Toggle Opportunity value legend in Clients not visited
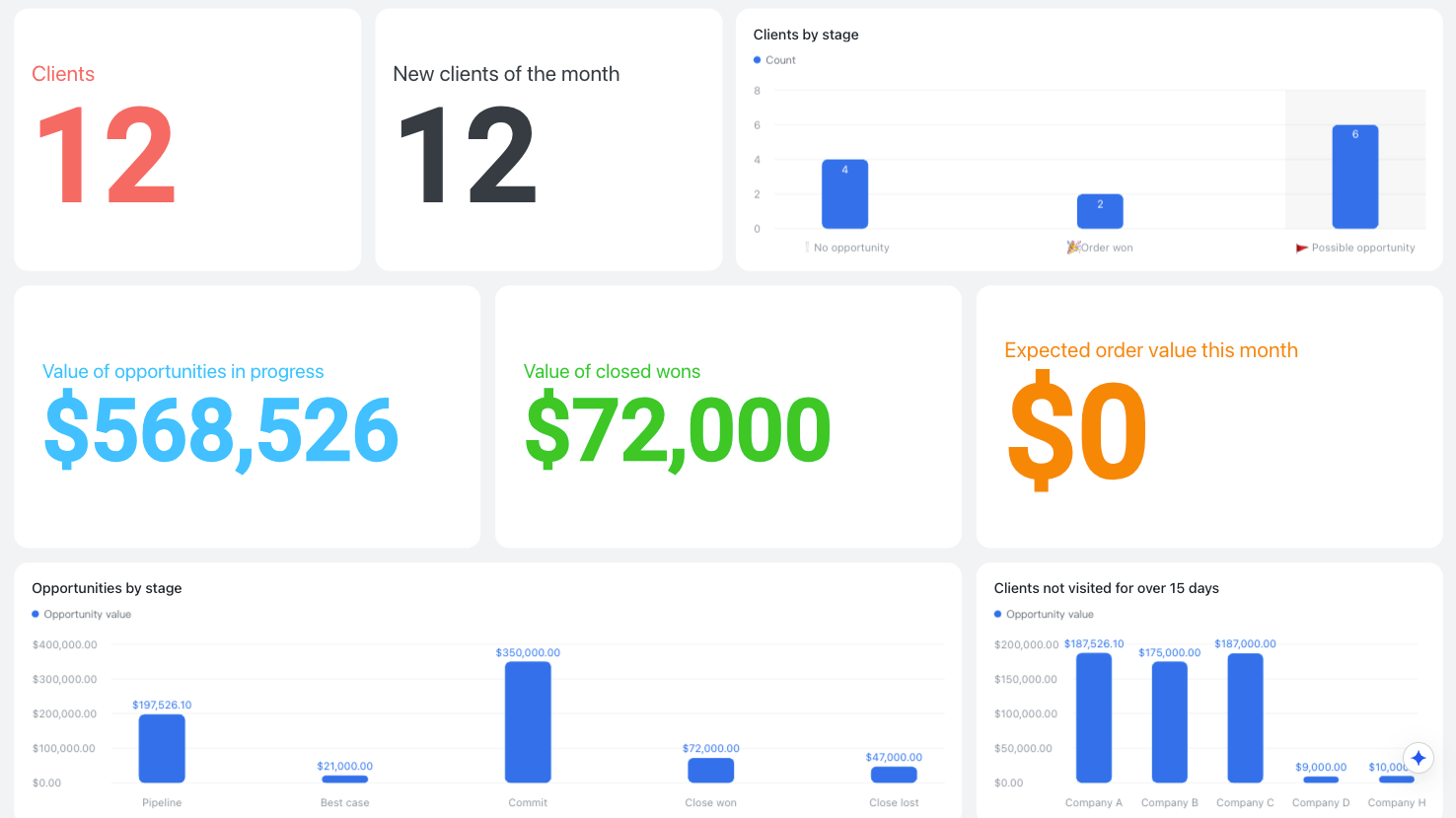The width and height of the screenshot is (1456, 818). click(x=1044, y=614)
